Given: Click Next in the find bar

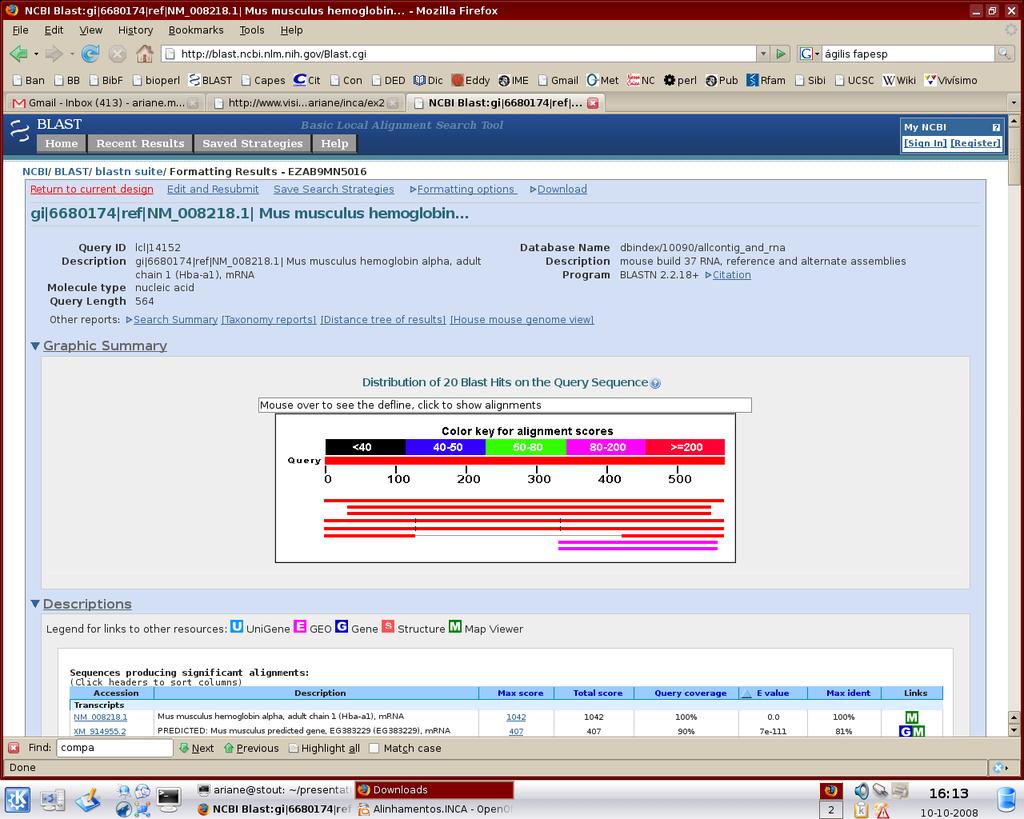Looking at the screenshot, I should (x=196, y=748).
